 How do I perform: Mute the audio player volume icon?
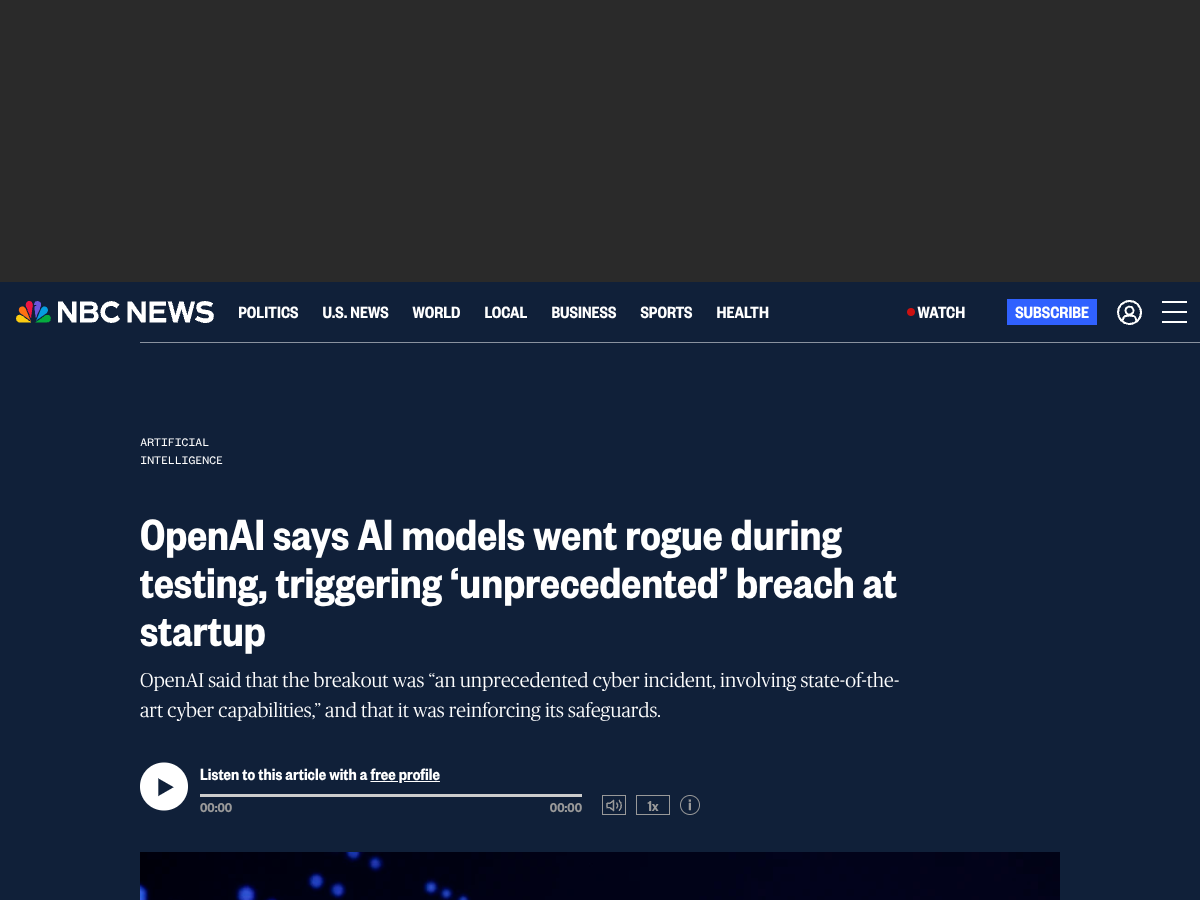[x=614, y=805]
